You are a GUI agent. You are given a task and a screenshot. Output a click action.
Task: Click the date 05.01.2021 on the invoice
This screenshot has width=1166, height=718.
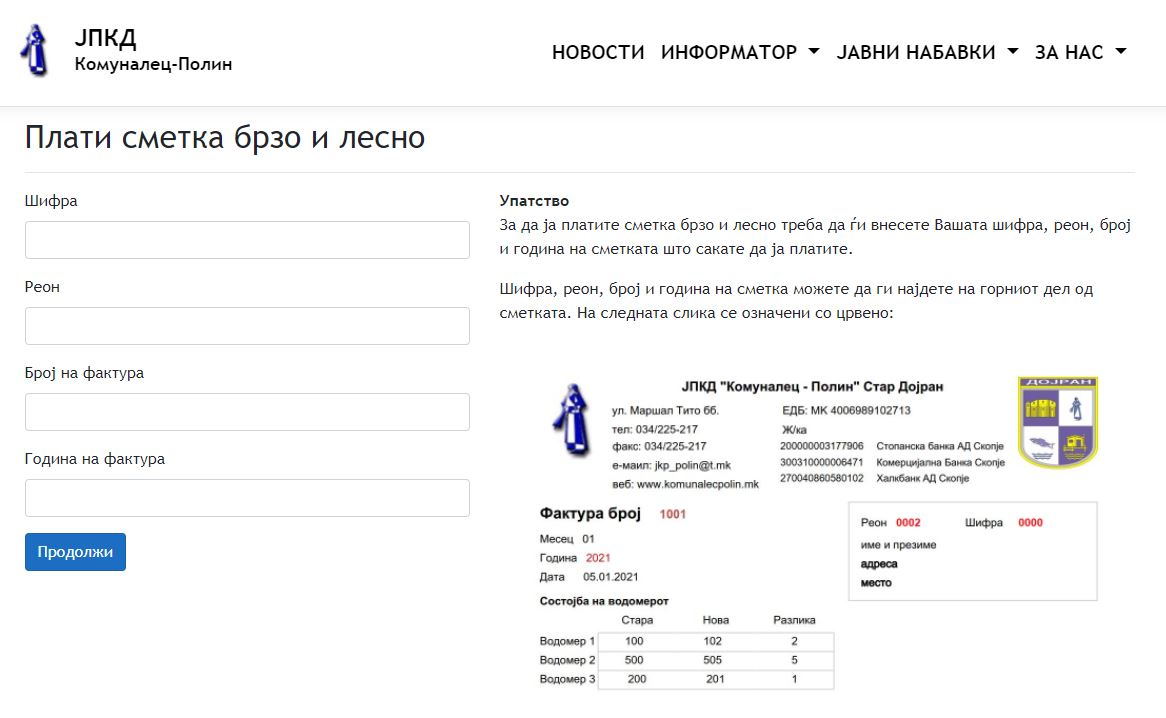click(611, 577)
